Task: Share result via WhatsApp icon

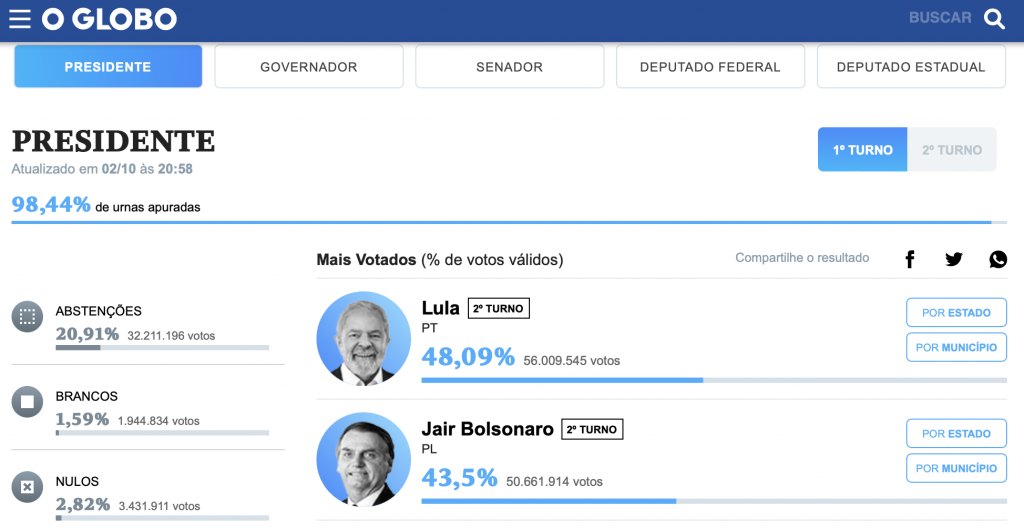Action: click(998, 259)
